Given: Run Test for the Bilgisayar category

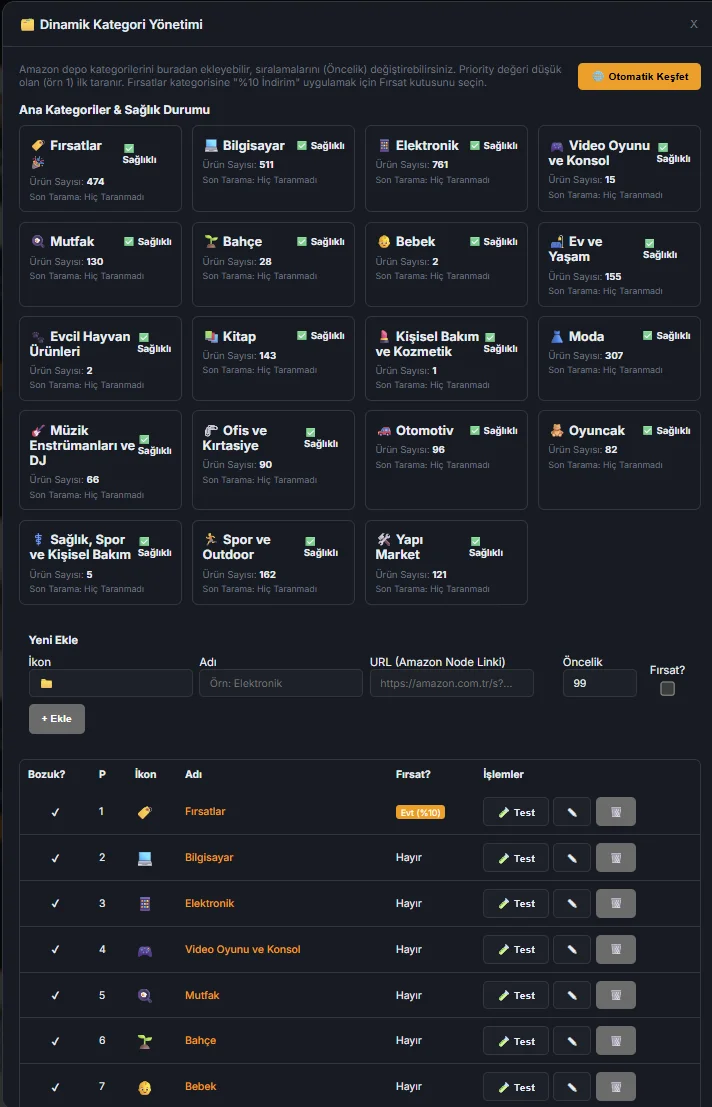Looking at the screenshot, I should [516, 858].
